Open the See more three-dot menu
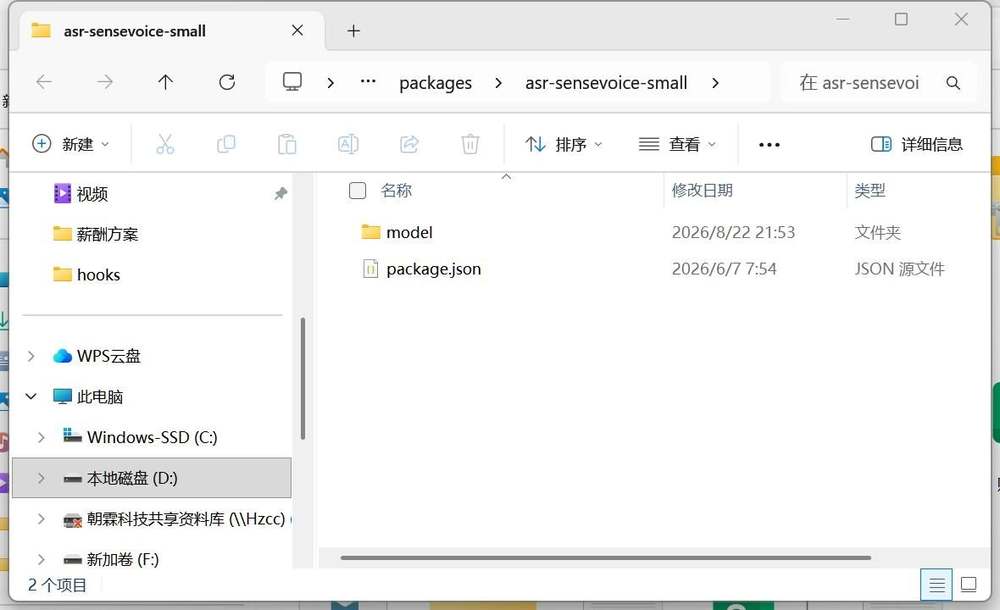Image resolution: width=1000 pixels, height=610 pixels. [769, 145]
